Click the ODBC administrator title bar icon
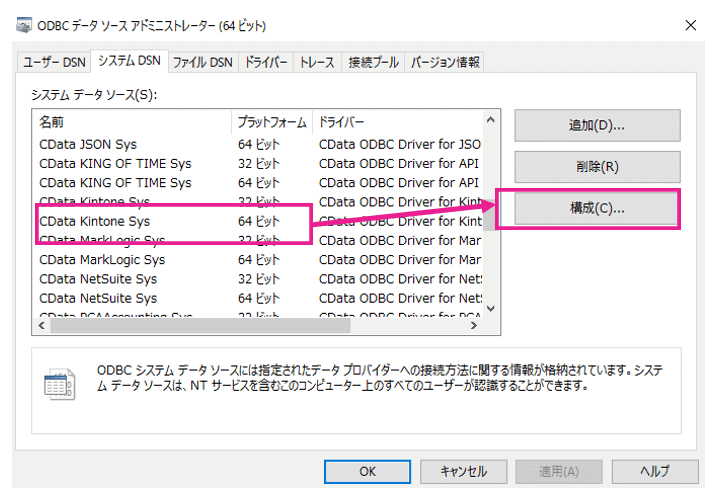The image size is (715, 503). point(24,25)
